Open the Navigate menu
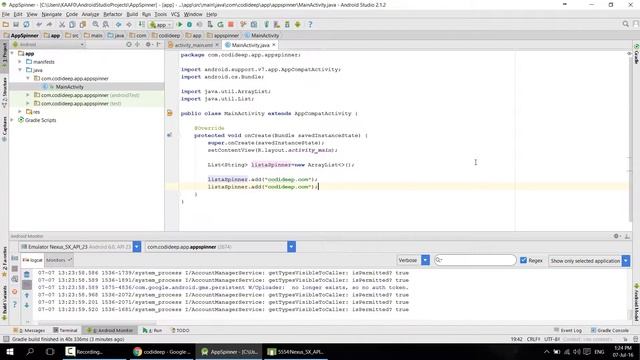This screenshot has width=640, height=360. [51, 14]
